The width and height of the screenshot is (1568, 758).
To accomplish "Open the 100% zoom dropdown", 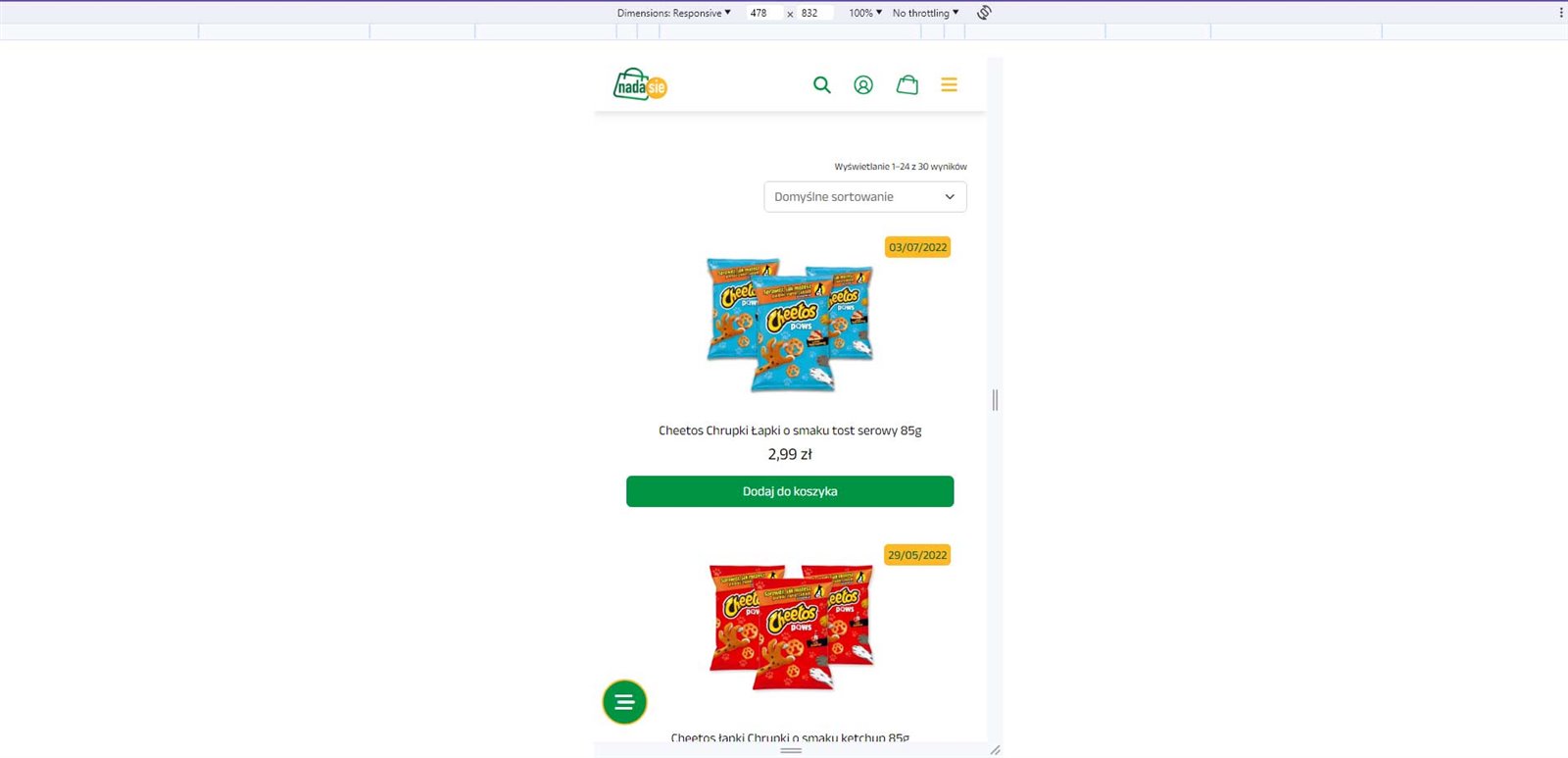I will pyautogui.click(x=865, y=13).
